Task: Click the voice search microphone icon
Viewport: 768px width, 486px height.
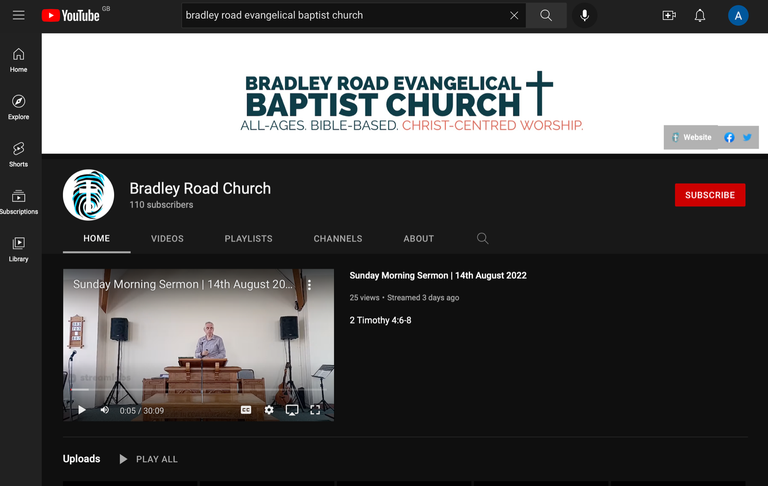Action: (x=584, y=16)
